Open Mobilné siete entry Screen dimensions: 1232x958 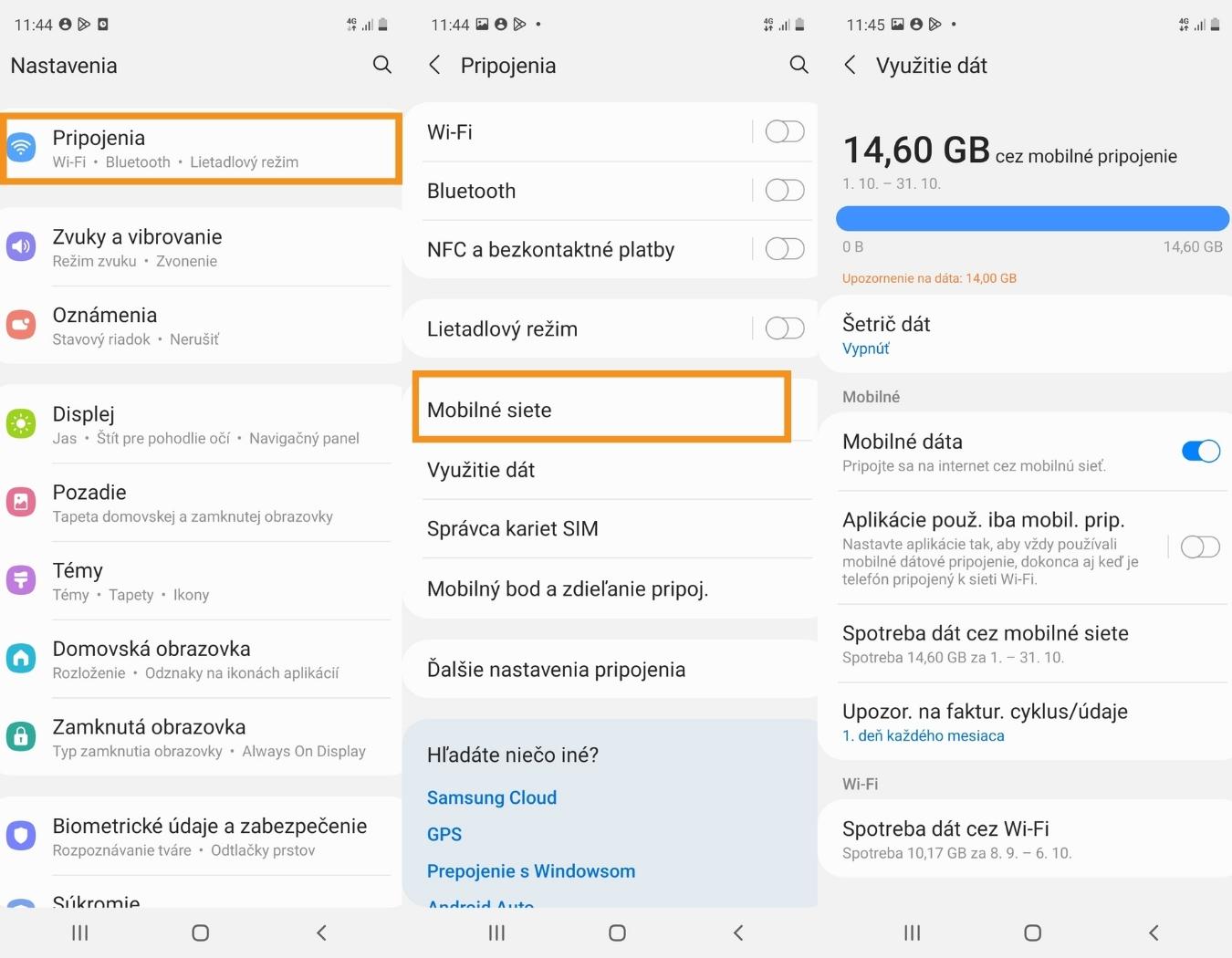[x=601, y=407]
